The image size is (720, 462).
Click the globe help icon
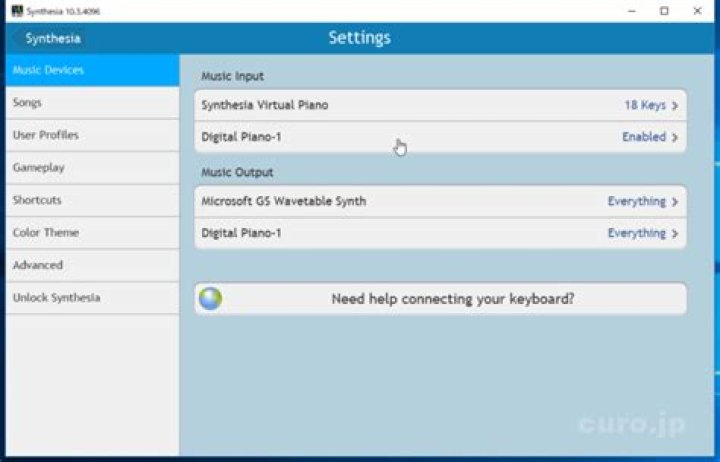pos(210,299)
